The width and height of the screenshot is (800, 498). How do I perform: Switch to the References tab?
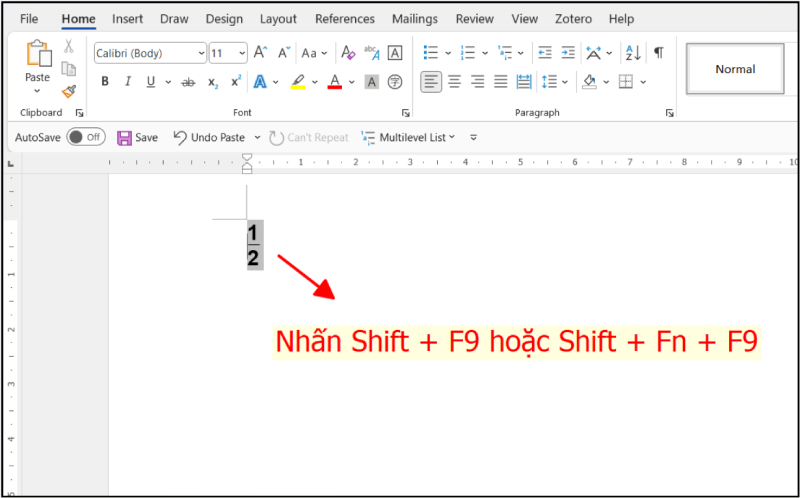tap(345, 19)
